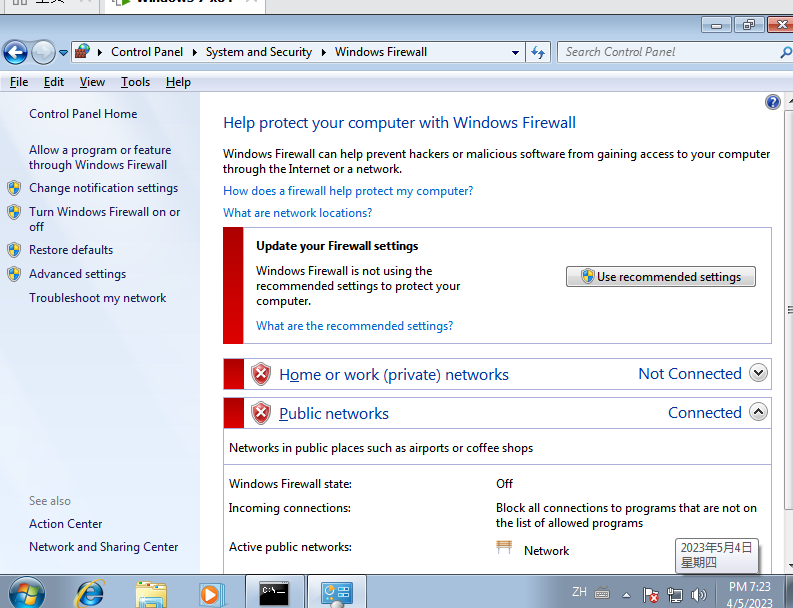Image resolution: width=793 pixels, height=608 pixels.
Task: Click the vertical scrollbar thumb
Action: [789, 310]
